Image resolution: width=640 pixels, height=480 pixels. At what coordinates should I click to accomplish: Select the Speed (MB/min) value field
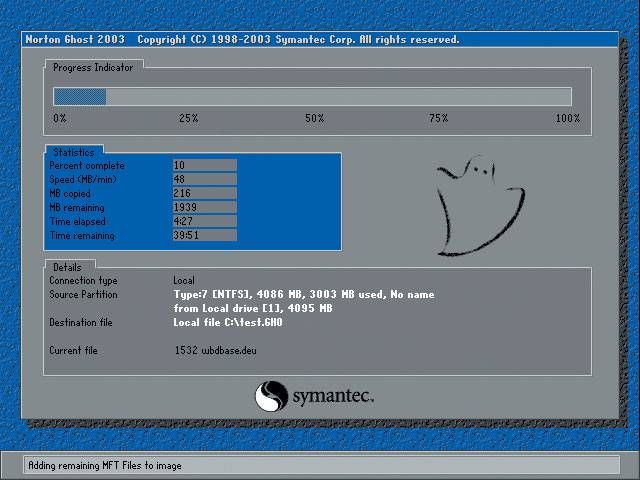pyautogui.click(x=204, y=179)
